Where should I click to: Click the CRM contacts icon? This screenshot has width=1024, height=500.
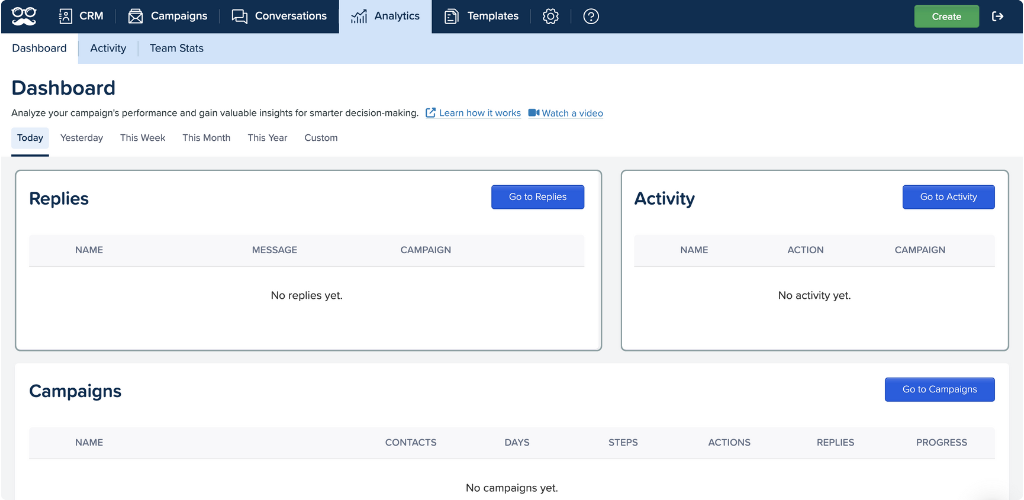(65, 16)
